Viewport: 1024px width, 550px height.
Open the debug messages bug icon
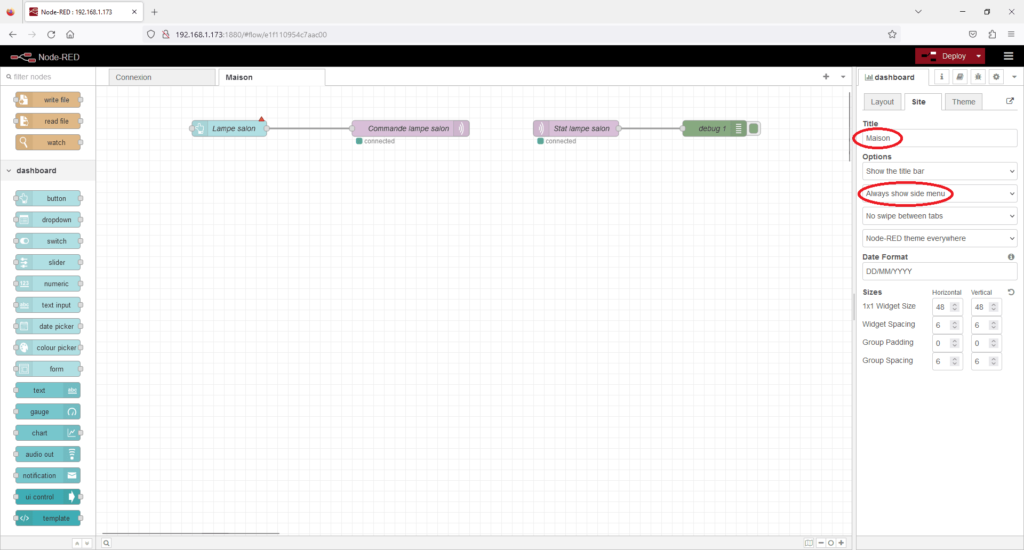coord(977,77)
